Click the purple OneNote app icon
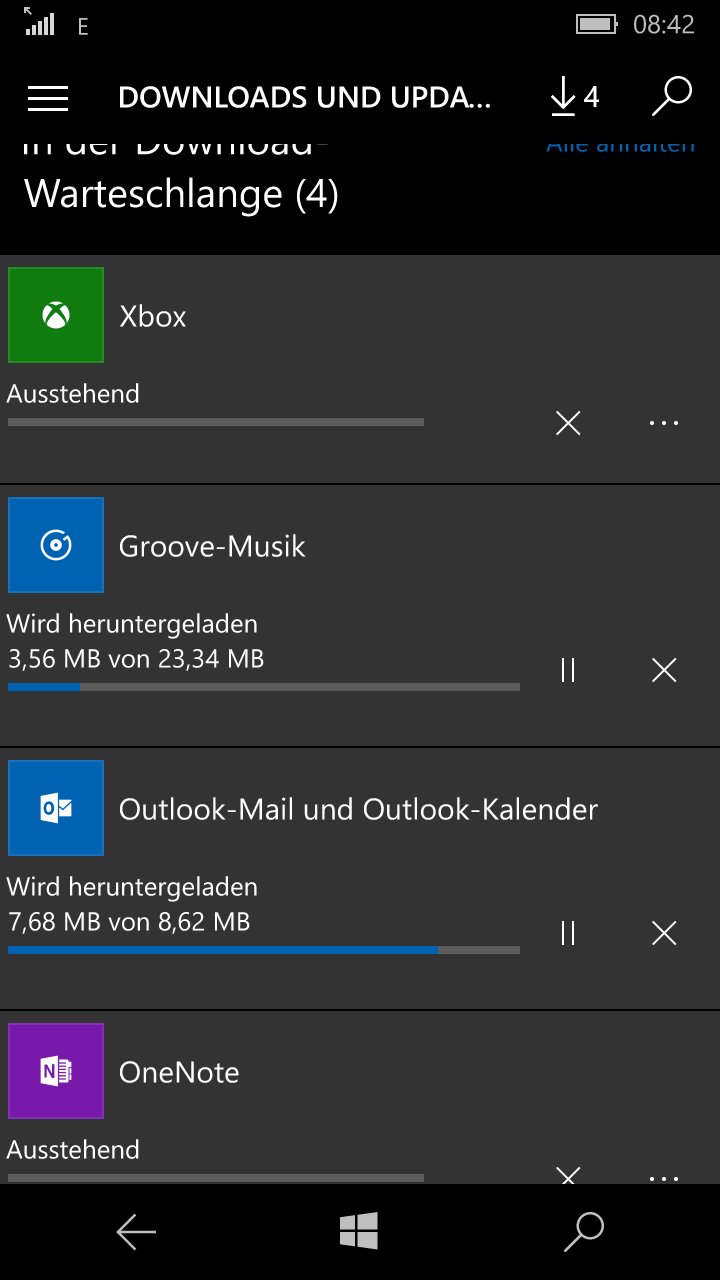This screenshot has height=1280, width=720. 56,1071
